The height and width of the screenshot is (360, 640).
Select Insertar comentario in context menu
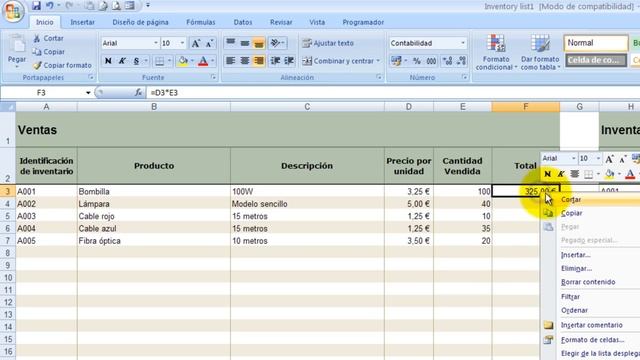click(x=592, y=325)
